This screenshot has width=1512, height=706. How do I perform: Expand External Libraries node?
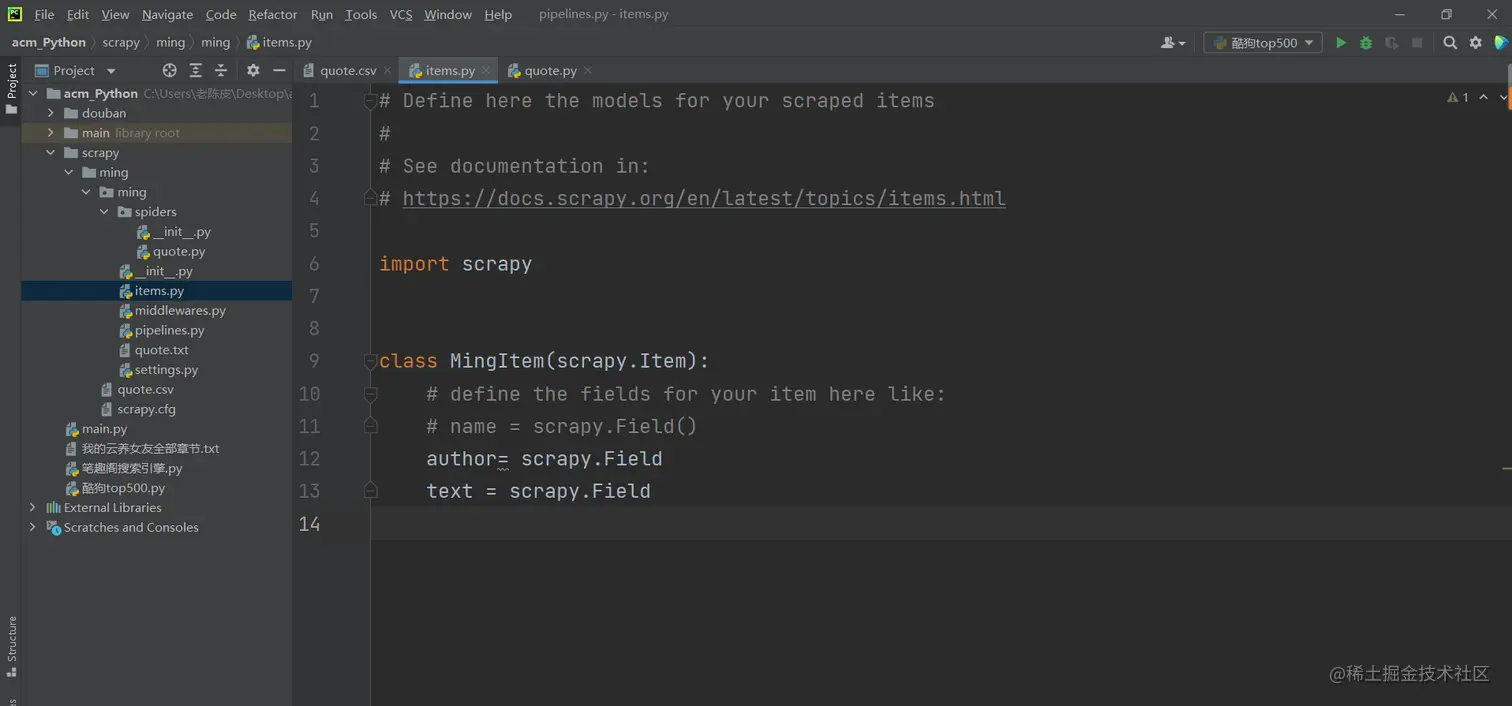pyautogui.click(x=33, y=508)
